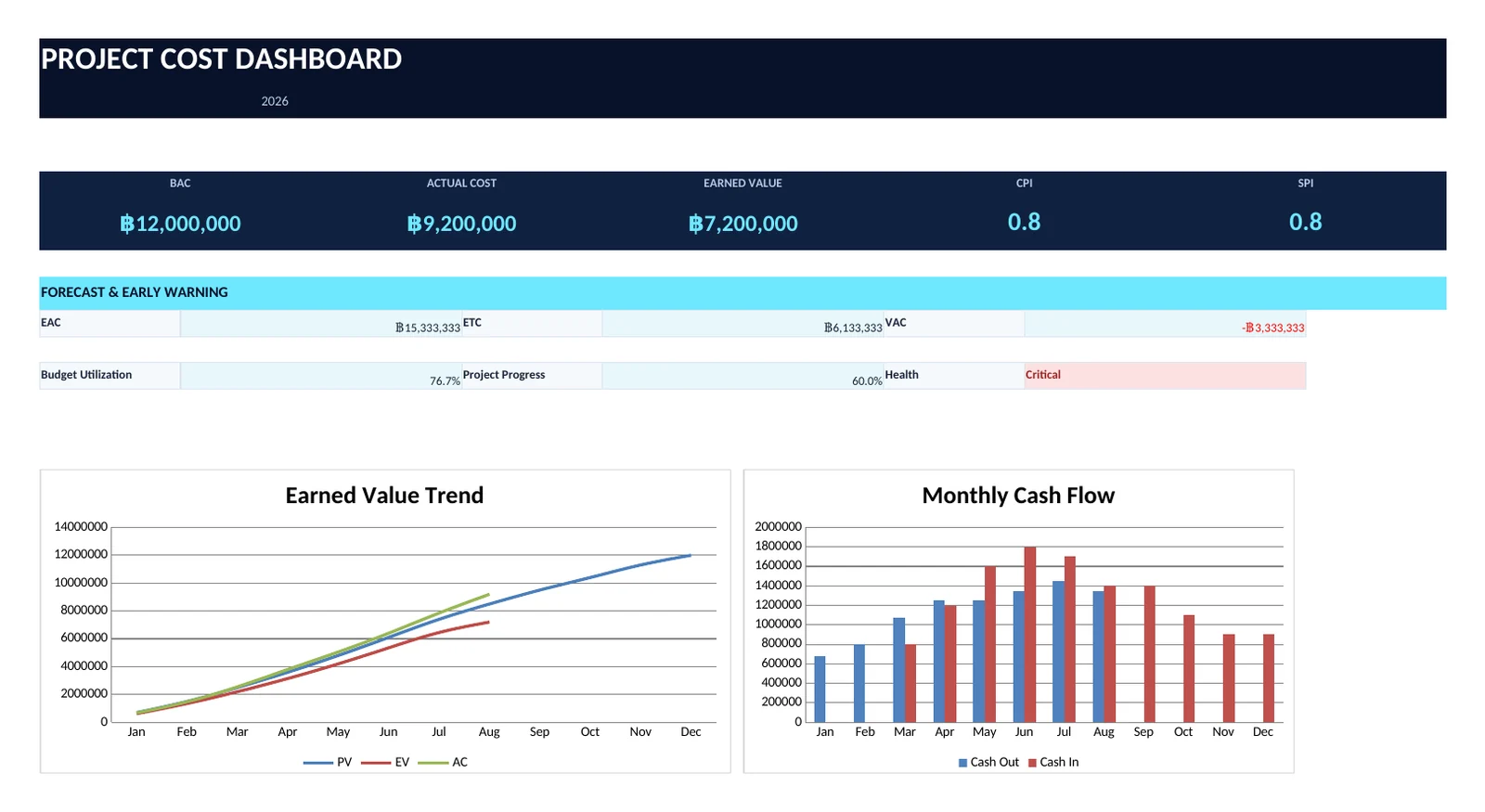Screen dimensions: 1485x812
Task: Select the Sep Cash In bar
Action: point(1149,654)
